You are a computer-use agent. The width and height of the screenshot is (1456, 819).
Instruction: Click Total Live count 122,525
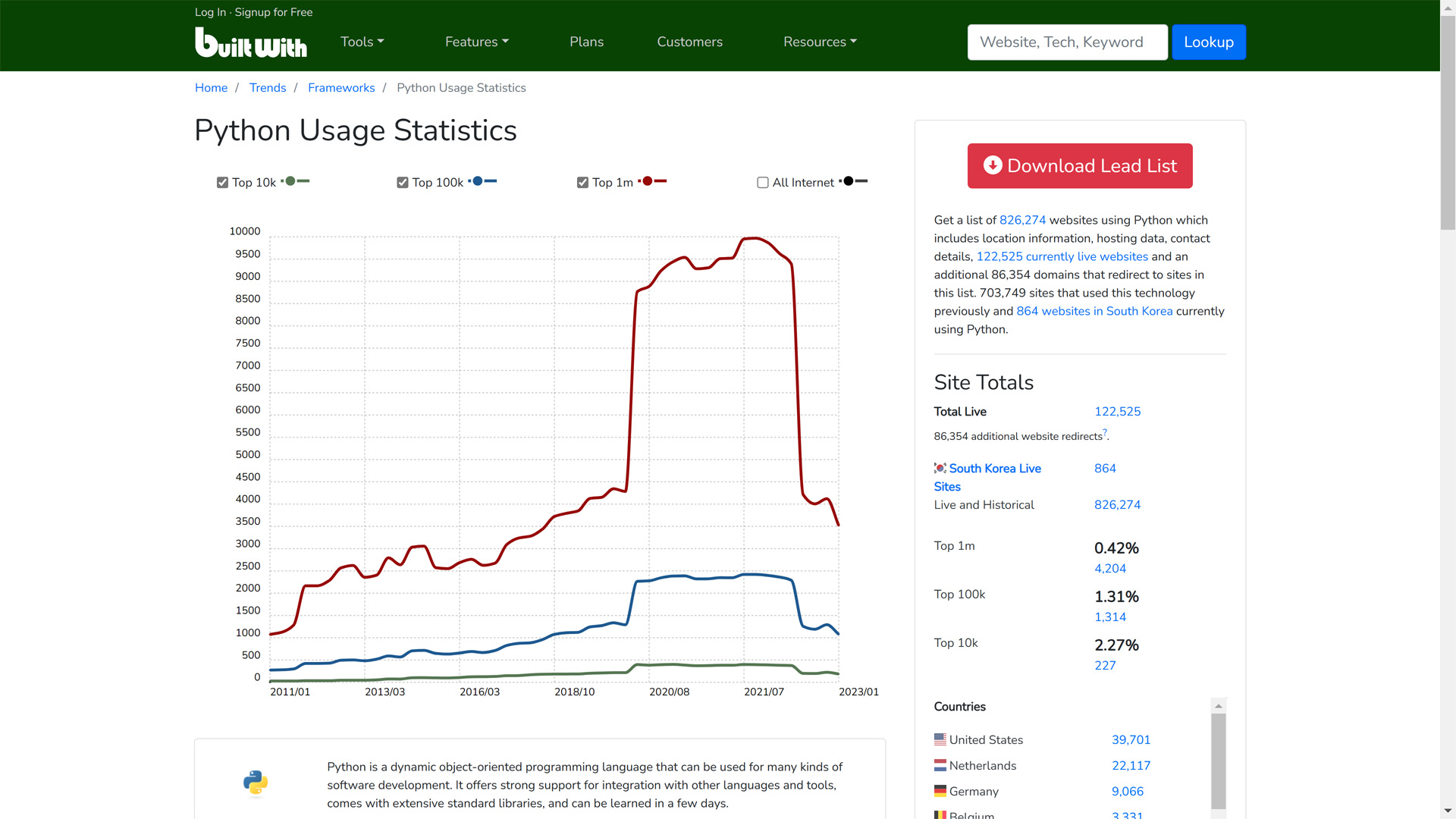[x=1117, y=411]
